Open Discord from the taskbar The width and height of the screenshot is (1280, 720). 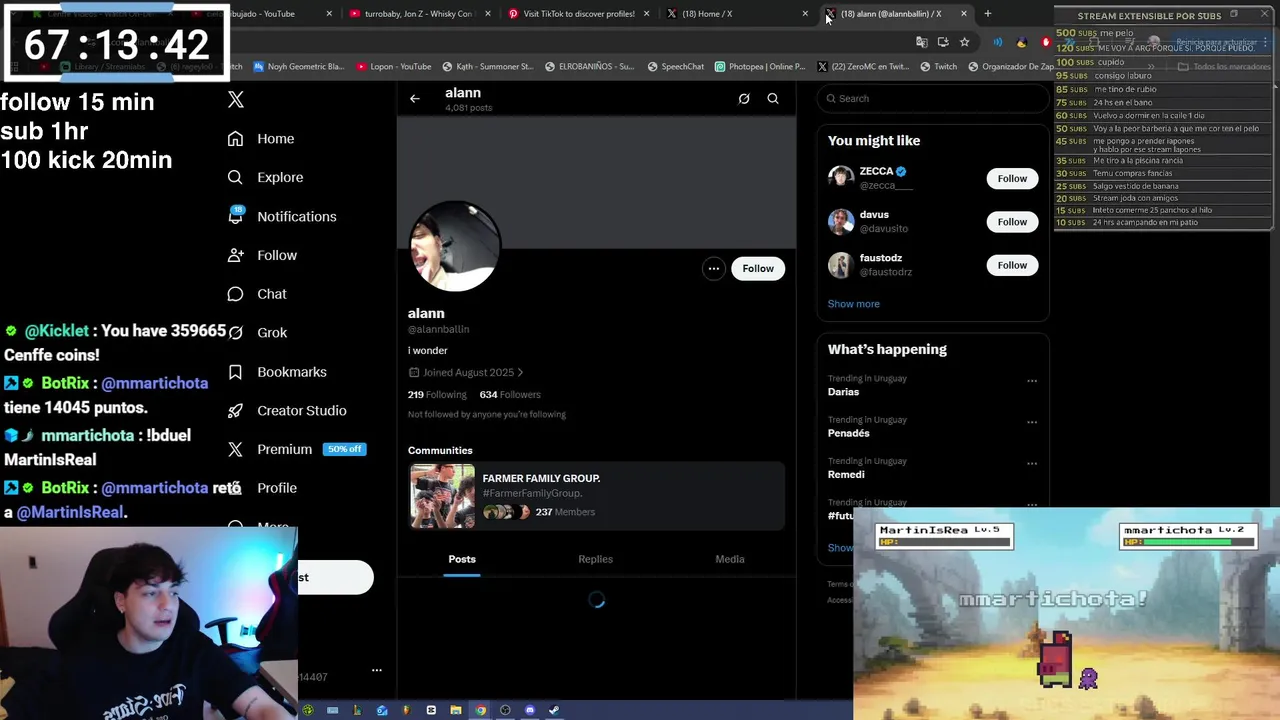(x=530, y=710)
